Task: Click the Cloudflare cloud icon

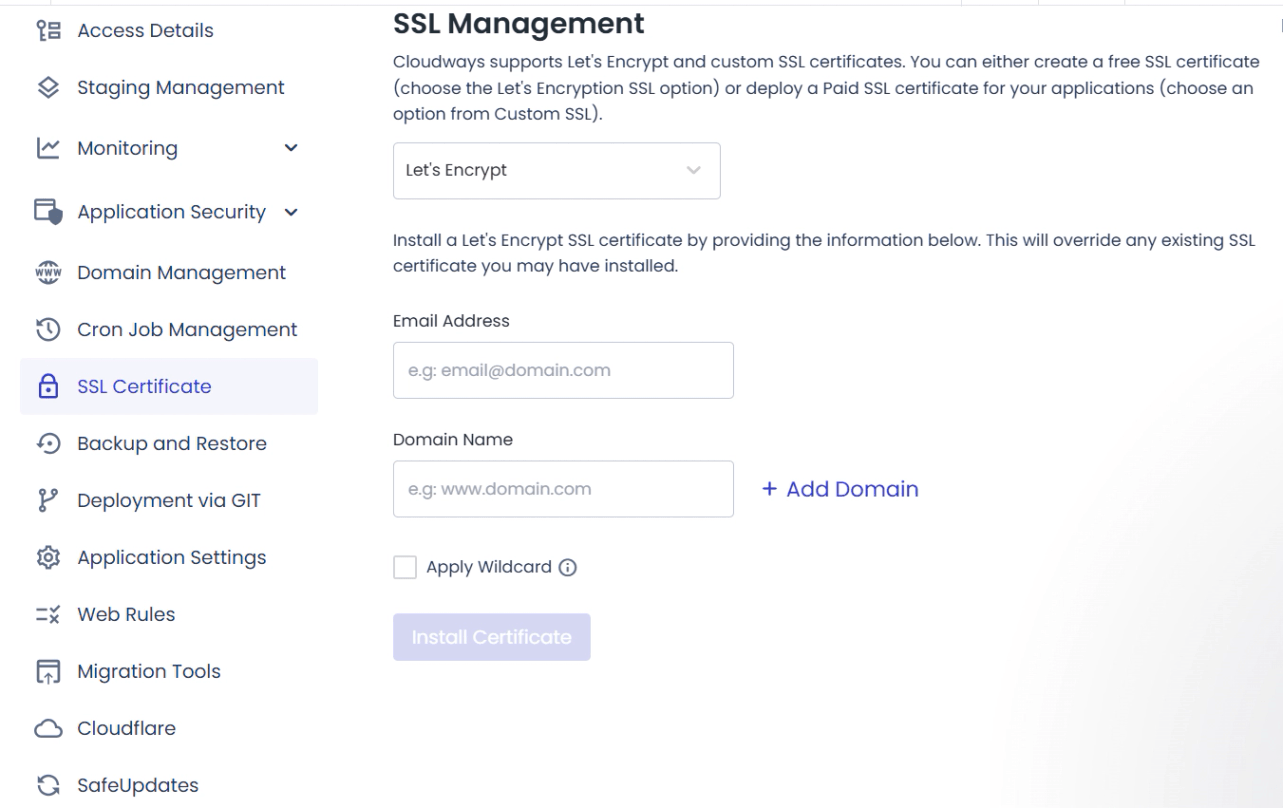Action: 48,728
